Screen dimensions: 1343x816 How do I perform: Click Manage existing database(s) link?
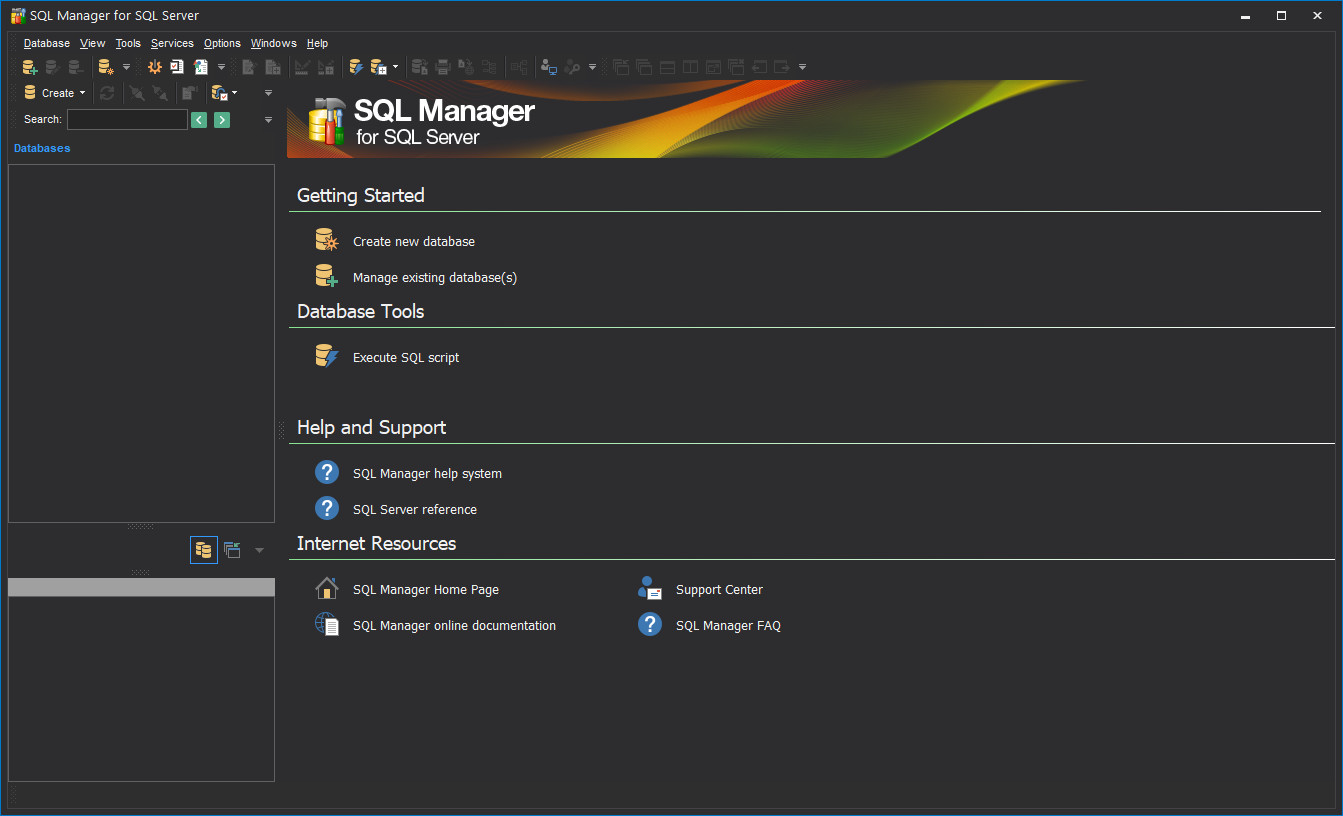435,278
